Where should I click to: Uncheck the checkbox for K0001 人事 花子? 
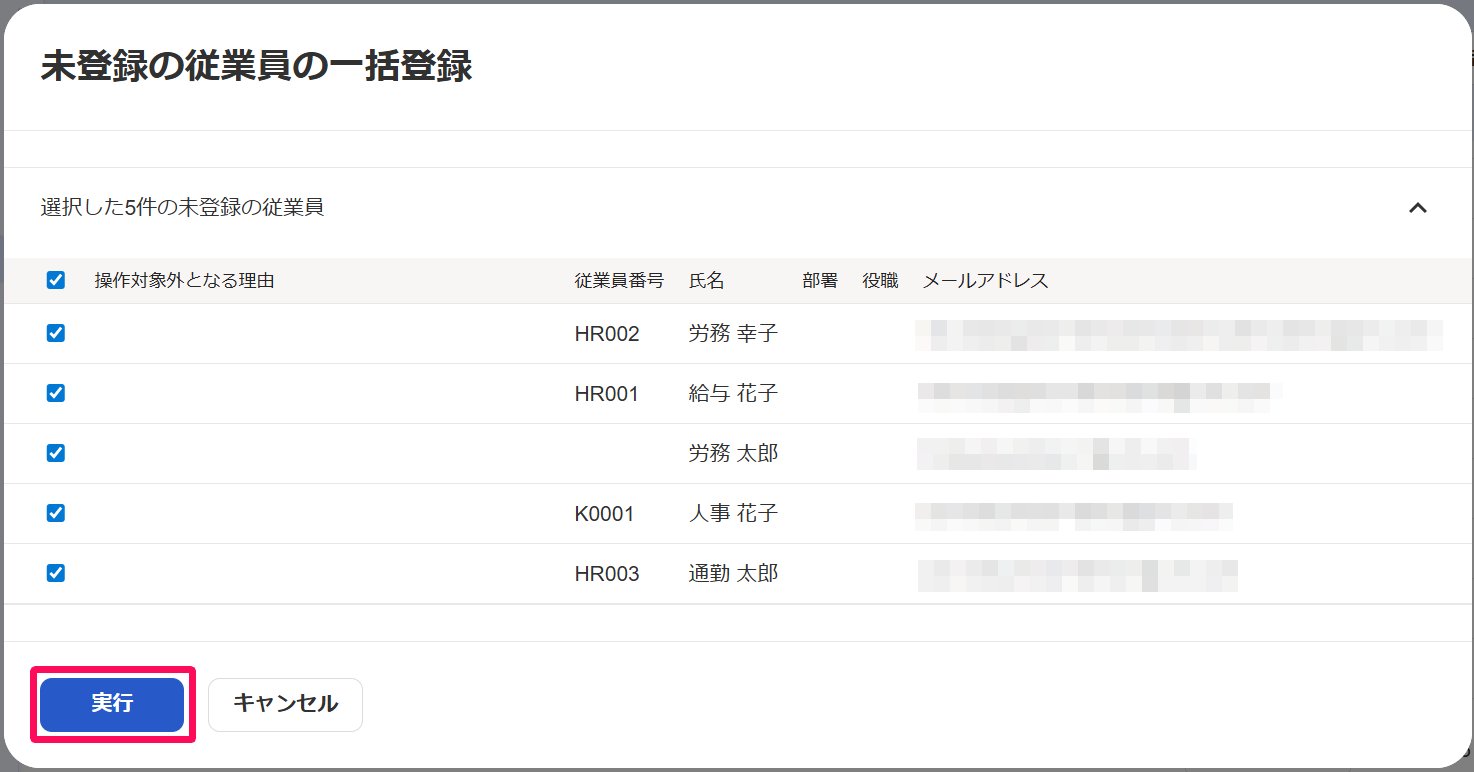[x=56, y=513]
